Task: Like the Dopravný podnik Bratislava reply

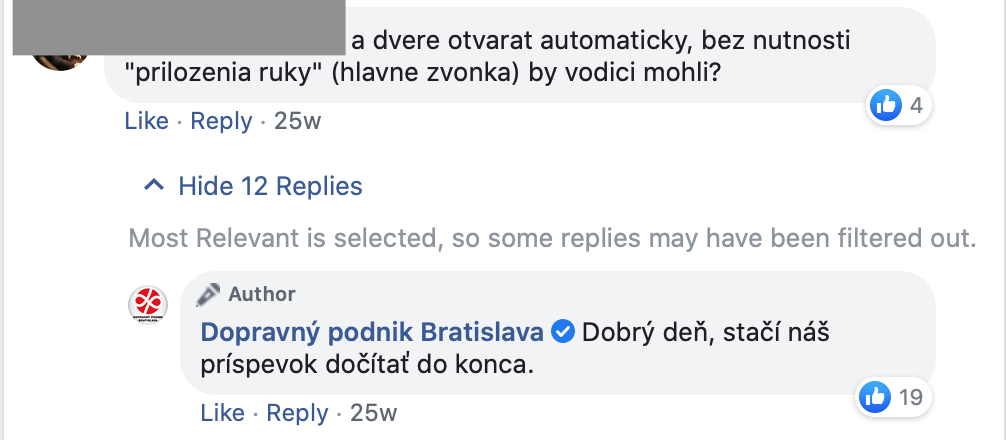Action: [x=222, y=413]
